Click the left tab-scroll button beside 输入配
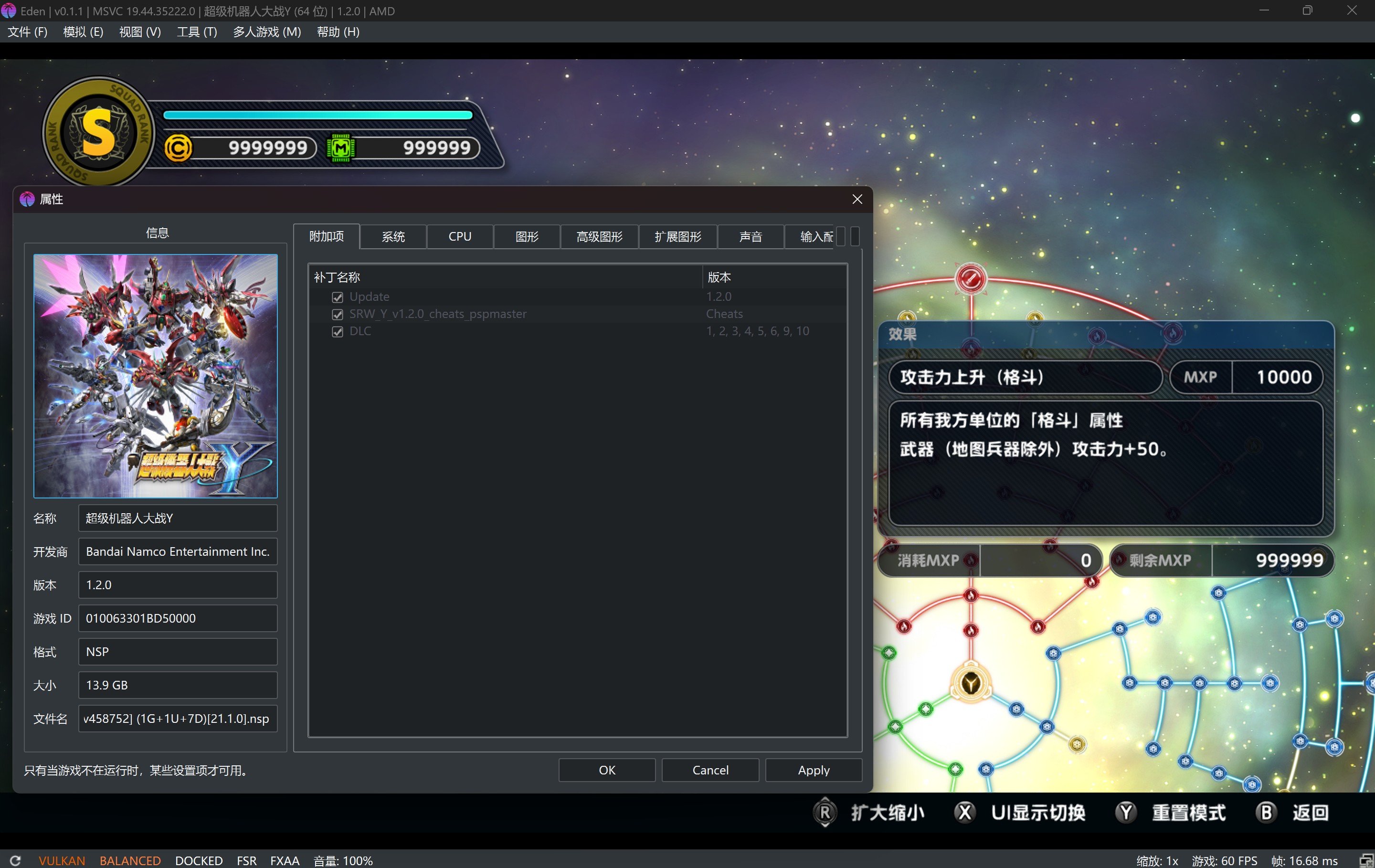1375x868 pixels. (x=841, y=236)
